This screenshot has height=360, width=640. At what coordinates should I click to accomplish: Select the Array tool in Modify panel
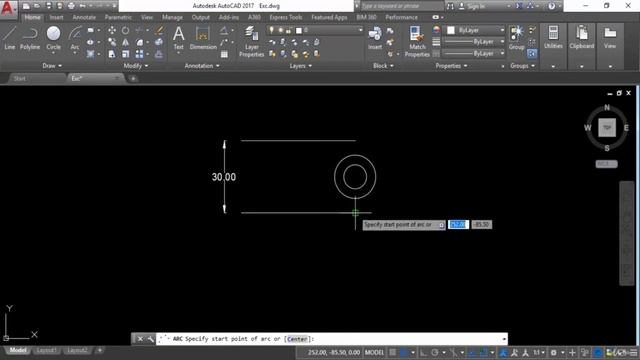click(139, 54)
